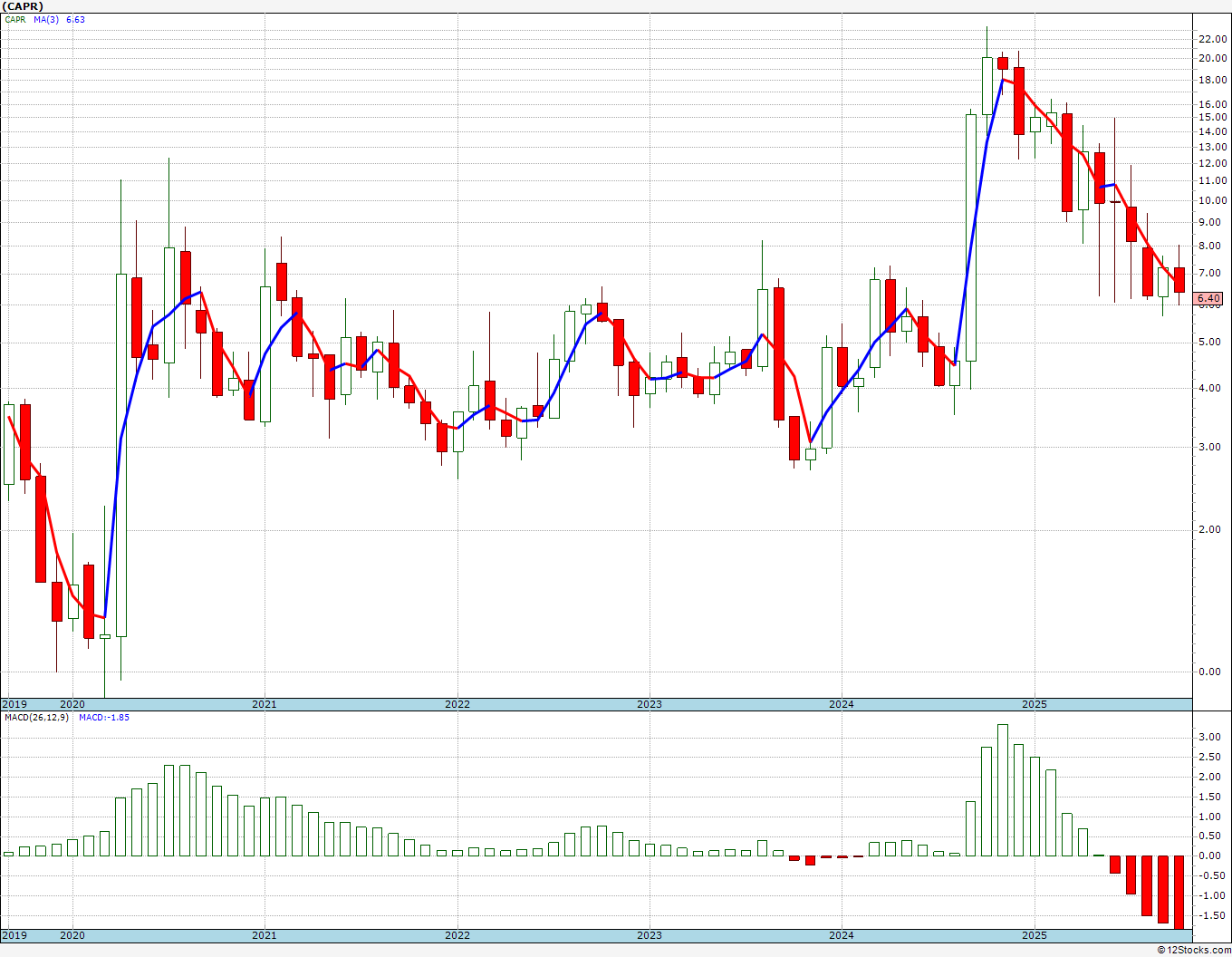Screen dimensions: 1232x957
Task: Click the (CAPR) chart title
Action: click(23, 6)
